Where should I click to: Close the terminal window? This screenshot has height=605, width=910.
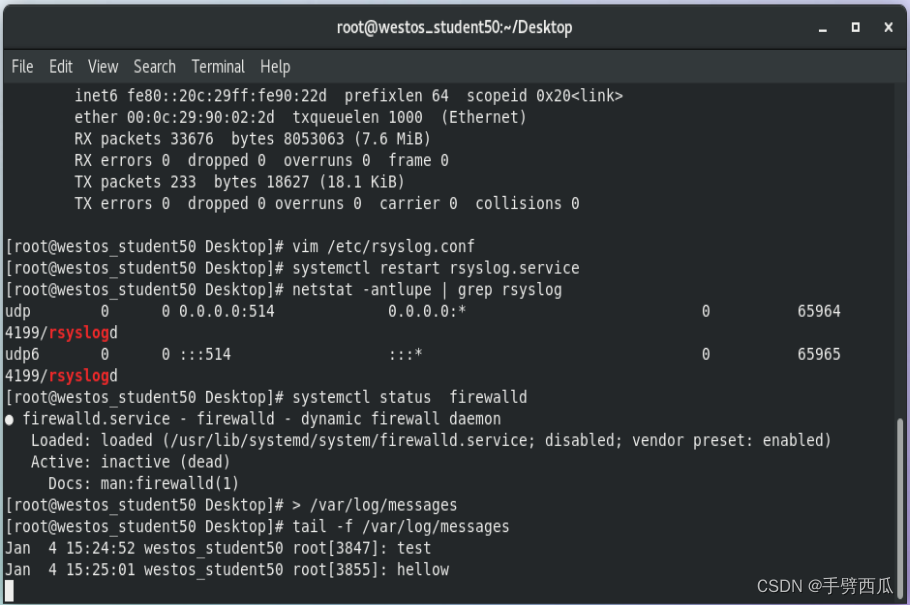[888, 27]
